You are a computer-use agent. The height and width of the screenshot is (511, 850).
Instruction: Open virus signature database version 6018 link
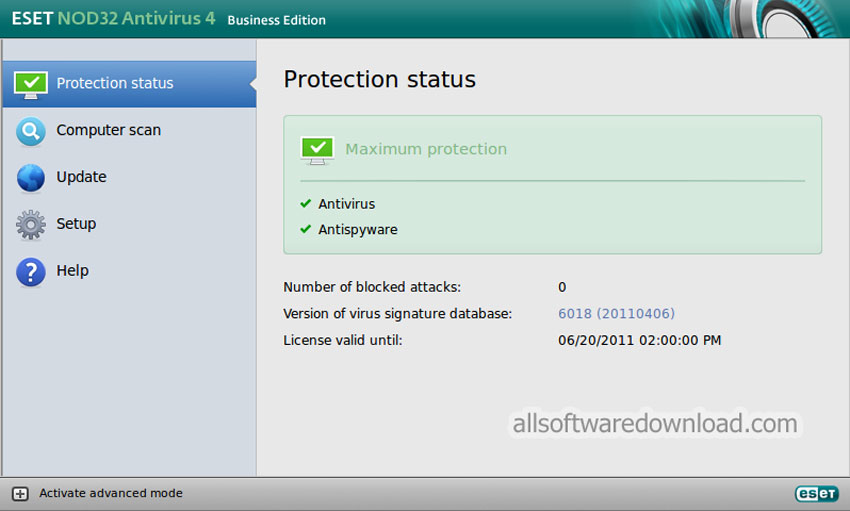[616, 313]
